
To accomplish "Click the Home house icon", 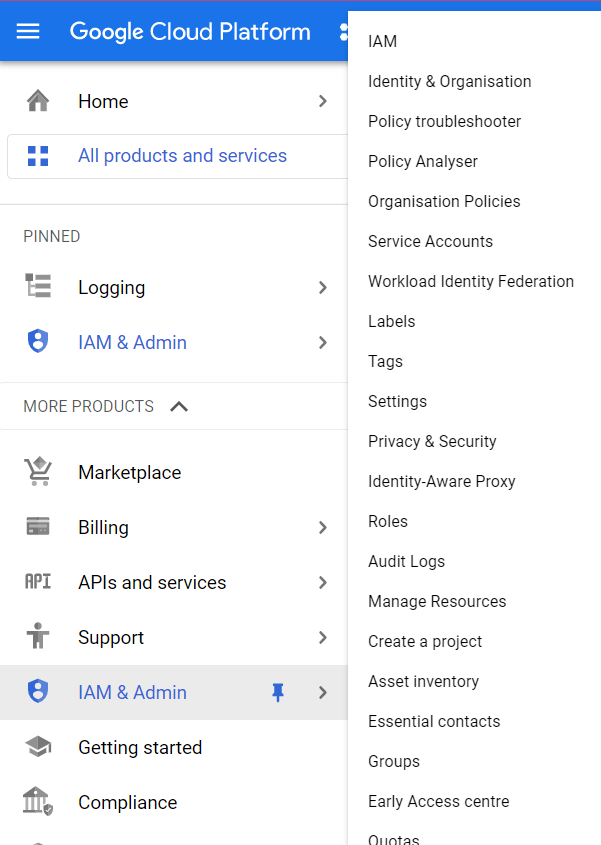I will [x=38, y=101].
